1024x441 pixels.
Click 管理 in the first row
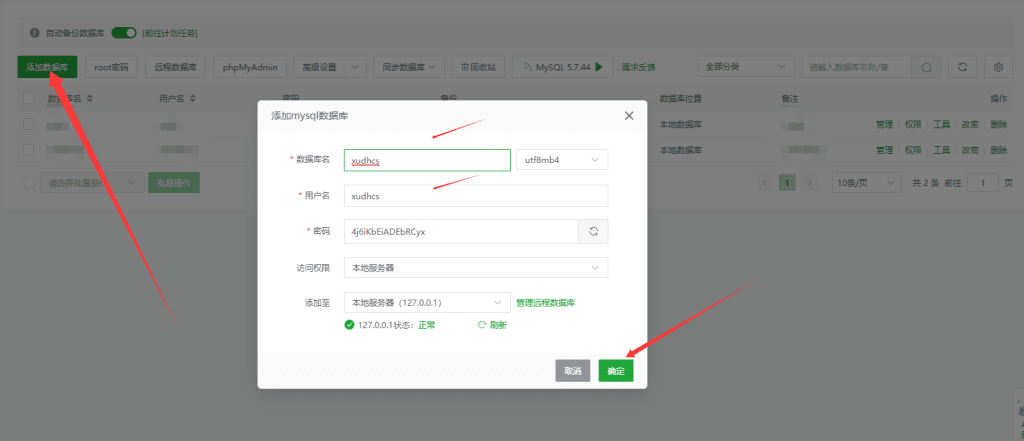[884, 124]
